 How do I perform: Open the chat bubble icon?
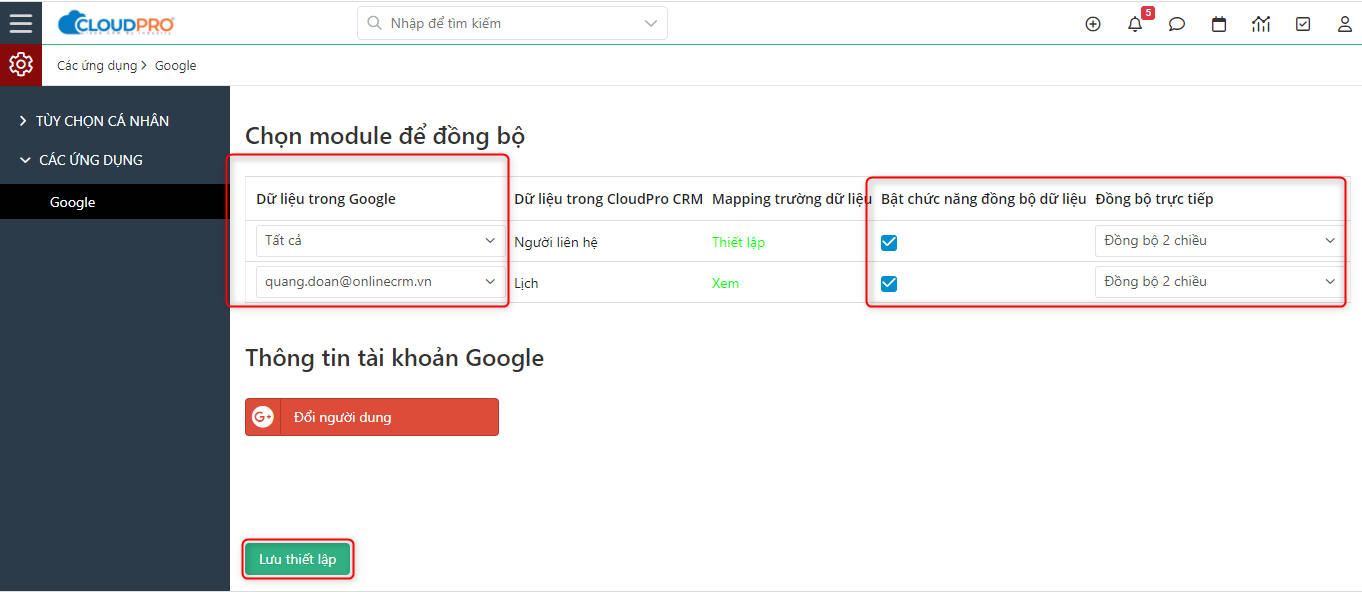coord(1177,24)
